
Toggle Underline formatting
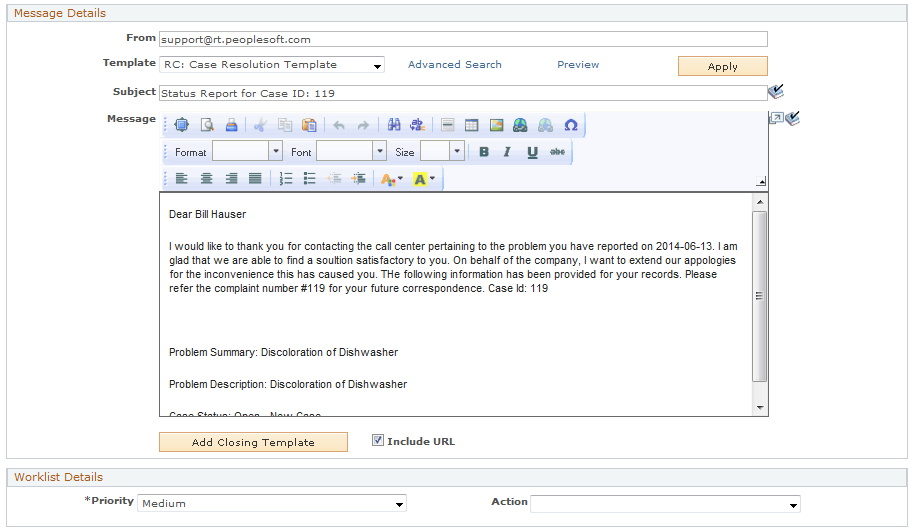[532, 152]
